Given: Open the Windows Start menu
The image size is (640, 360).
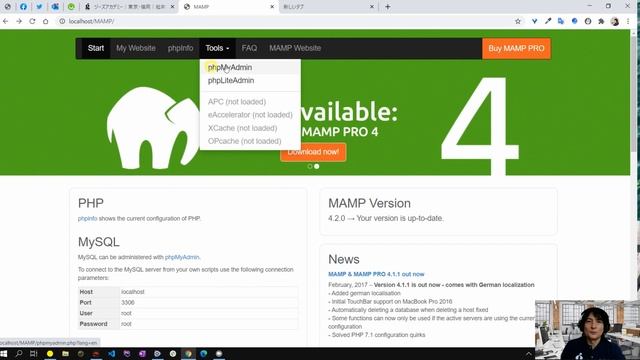Looking at the screenshot, I should coord(4,353).
